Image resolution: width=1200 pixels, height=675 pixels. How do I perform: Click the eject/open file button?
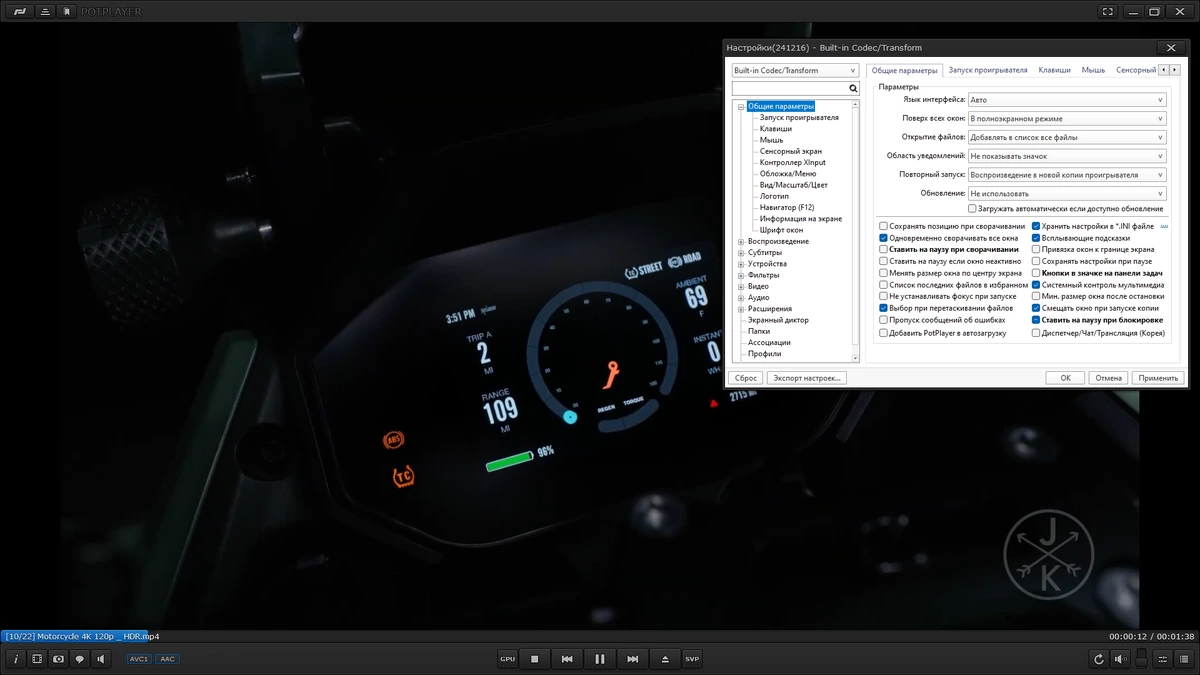coord(665,659)
